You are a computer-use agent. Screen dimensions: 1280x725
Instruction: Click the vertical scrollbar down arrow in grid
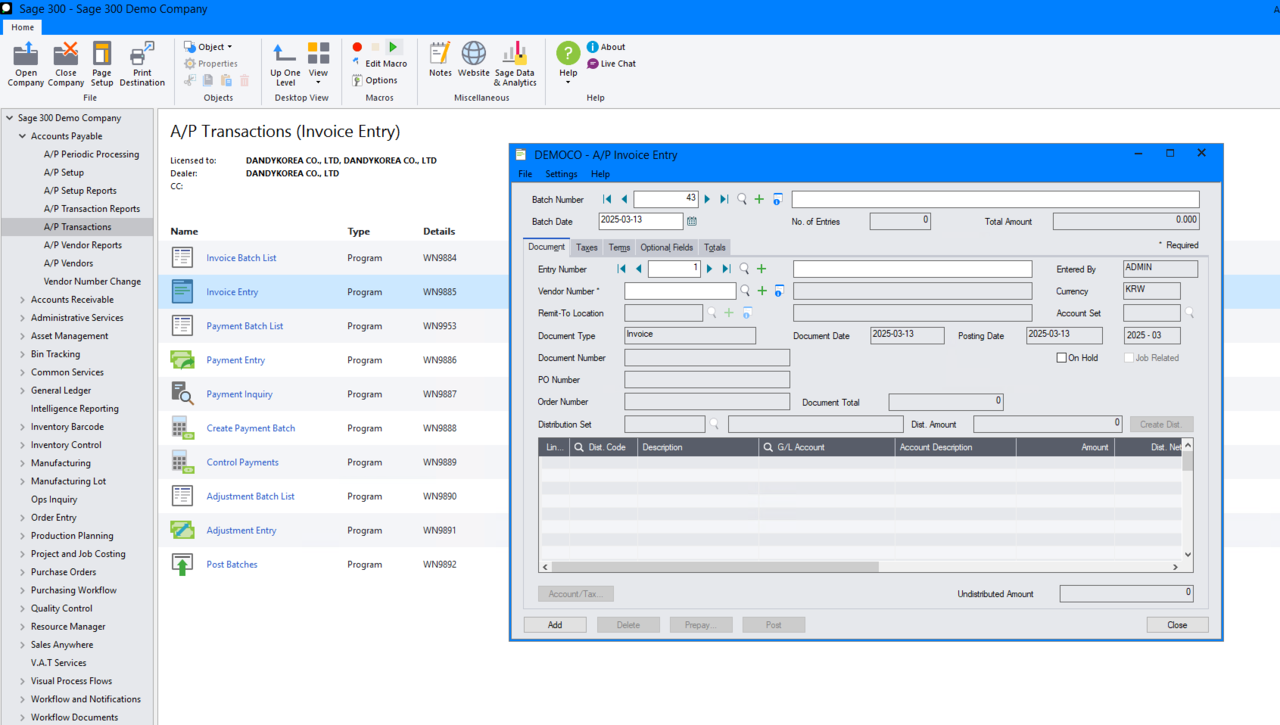[x=1188, y=554]
